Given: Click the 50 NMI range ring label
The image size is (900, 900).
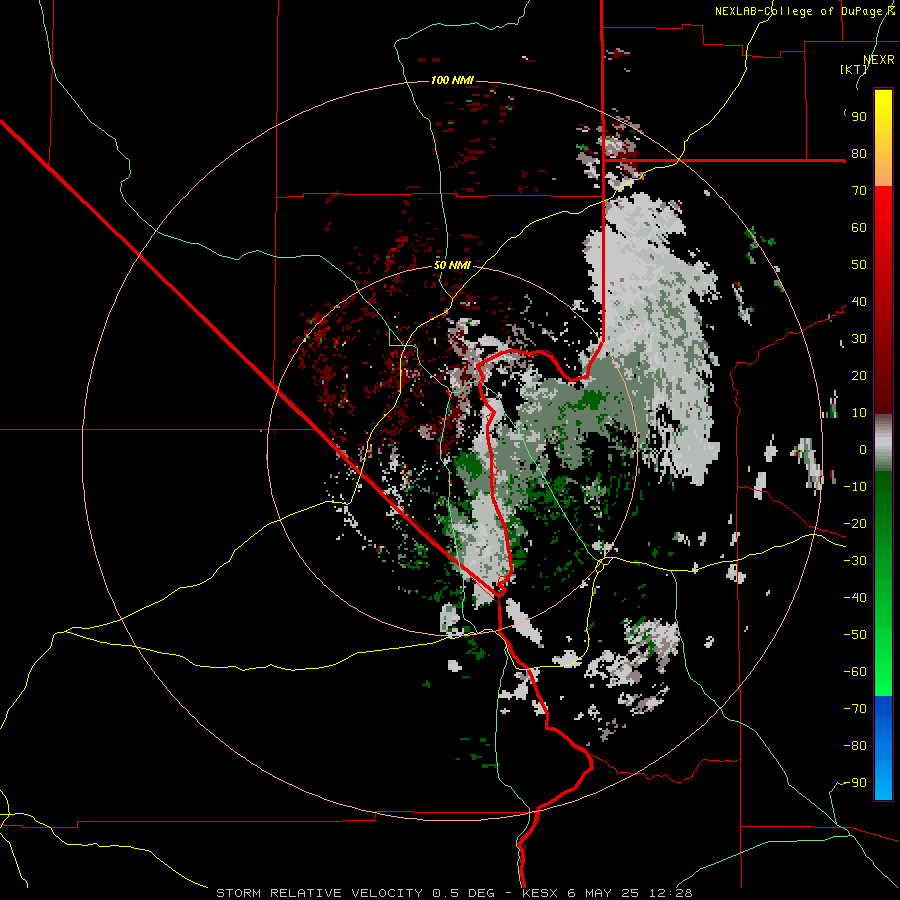Looking at the screenshot, I should tap(452, 265).
